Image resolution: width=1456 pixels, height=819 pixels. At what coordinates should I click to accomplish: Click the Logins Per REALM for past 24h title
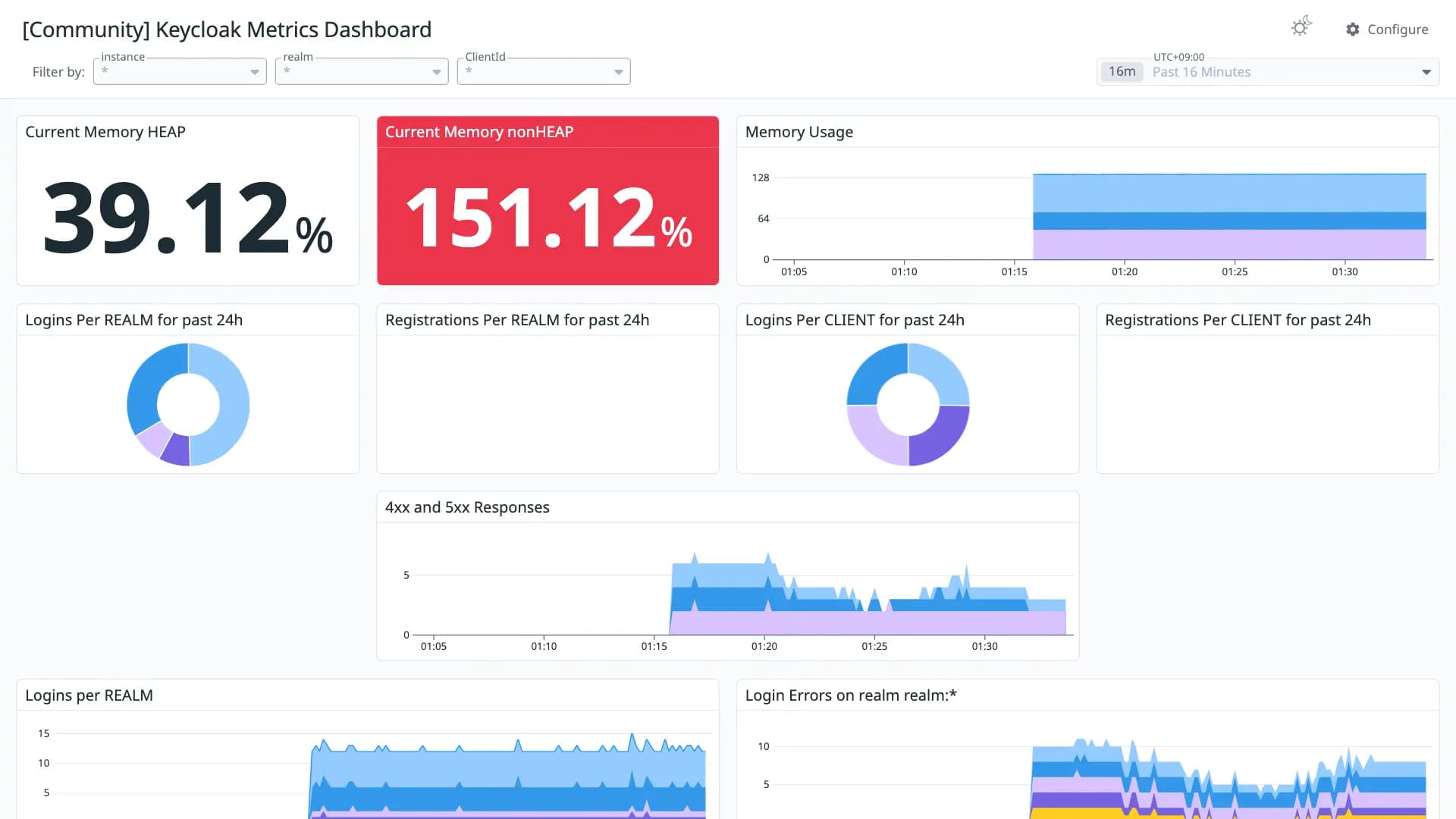tap(134, 320)
